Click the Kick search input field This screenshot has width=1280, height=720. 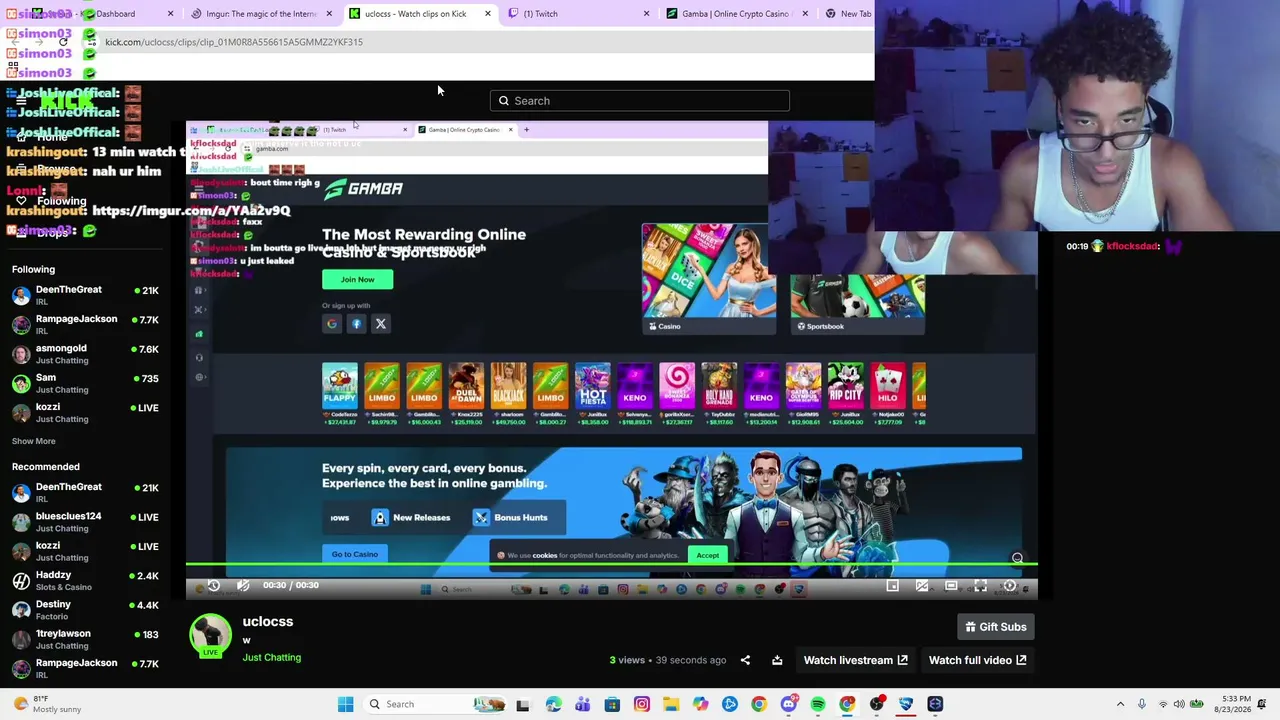[x=640, y=101]
